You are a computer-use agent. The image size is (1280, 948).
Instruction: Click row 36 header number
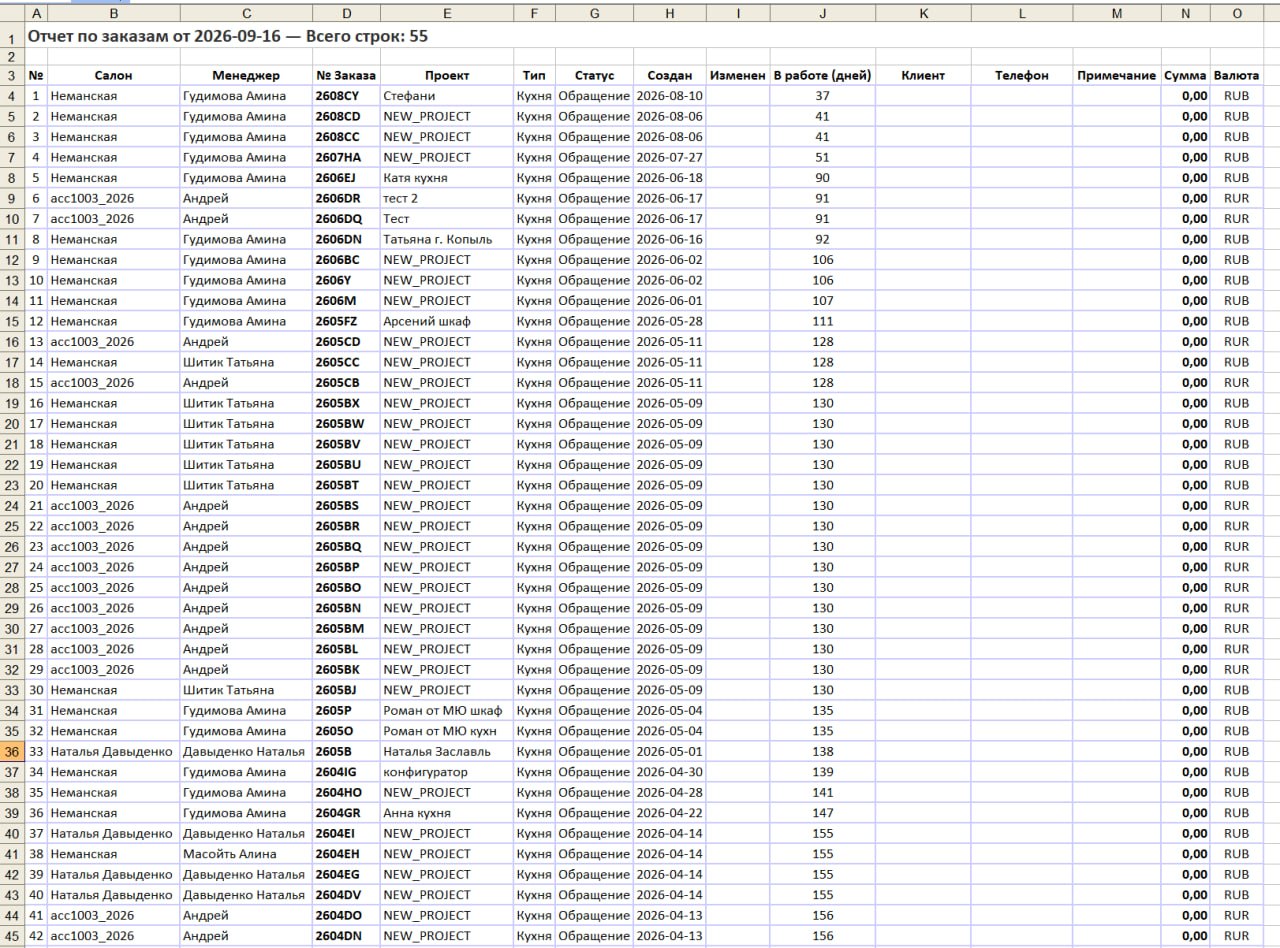click(x=12, y=751)
